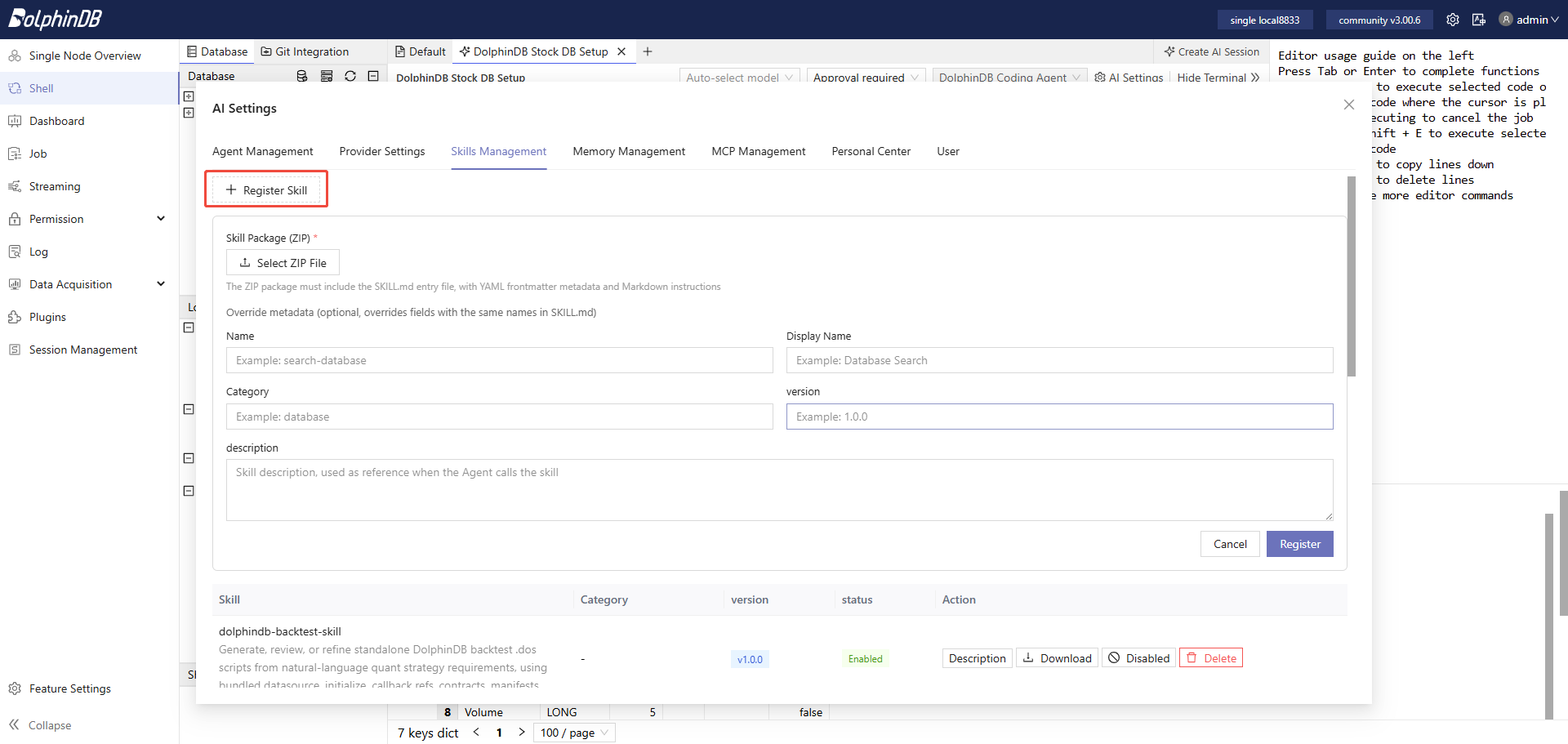Delete the dolphindb-backtest-skill
This screenshot has height=744, width=1568.
tap(1211, 658)
